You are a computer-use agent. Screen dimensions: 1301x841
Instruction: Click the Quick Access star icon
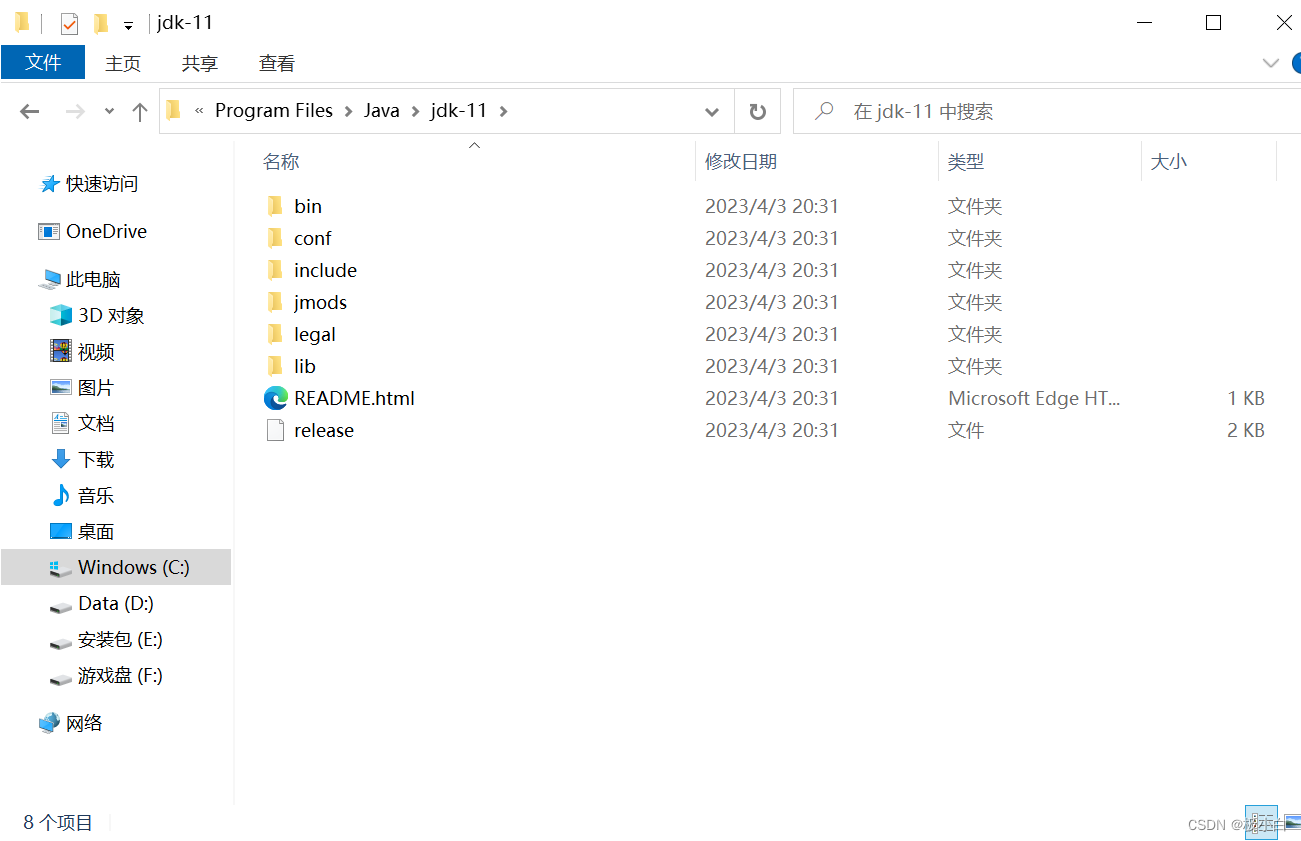49,184
